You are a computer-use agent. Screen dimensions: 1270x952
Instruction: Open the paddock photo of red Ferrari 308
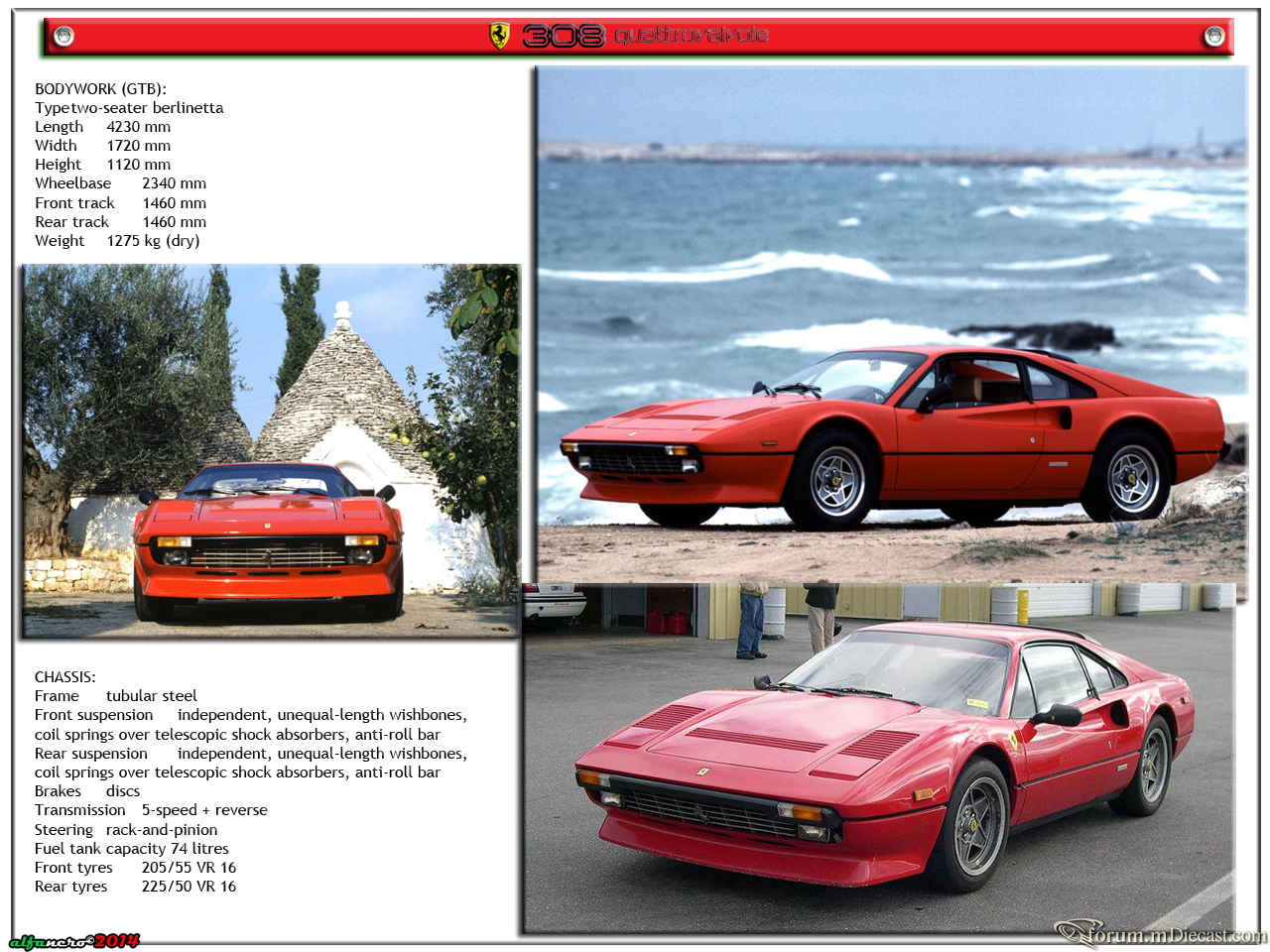pos(879,758)
